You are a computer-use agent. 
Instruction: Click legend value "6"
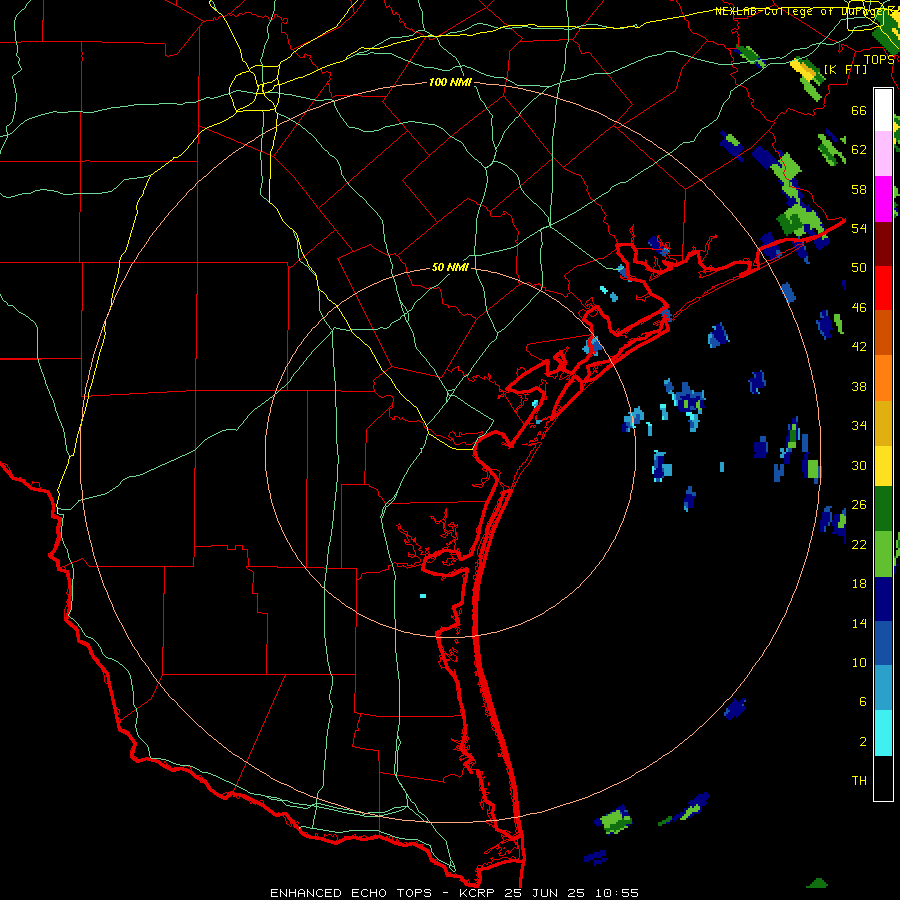coord(863,702)
